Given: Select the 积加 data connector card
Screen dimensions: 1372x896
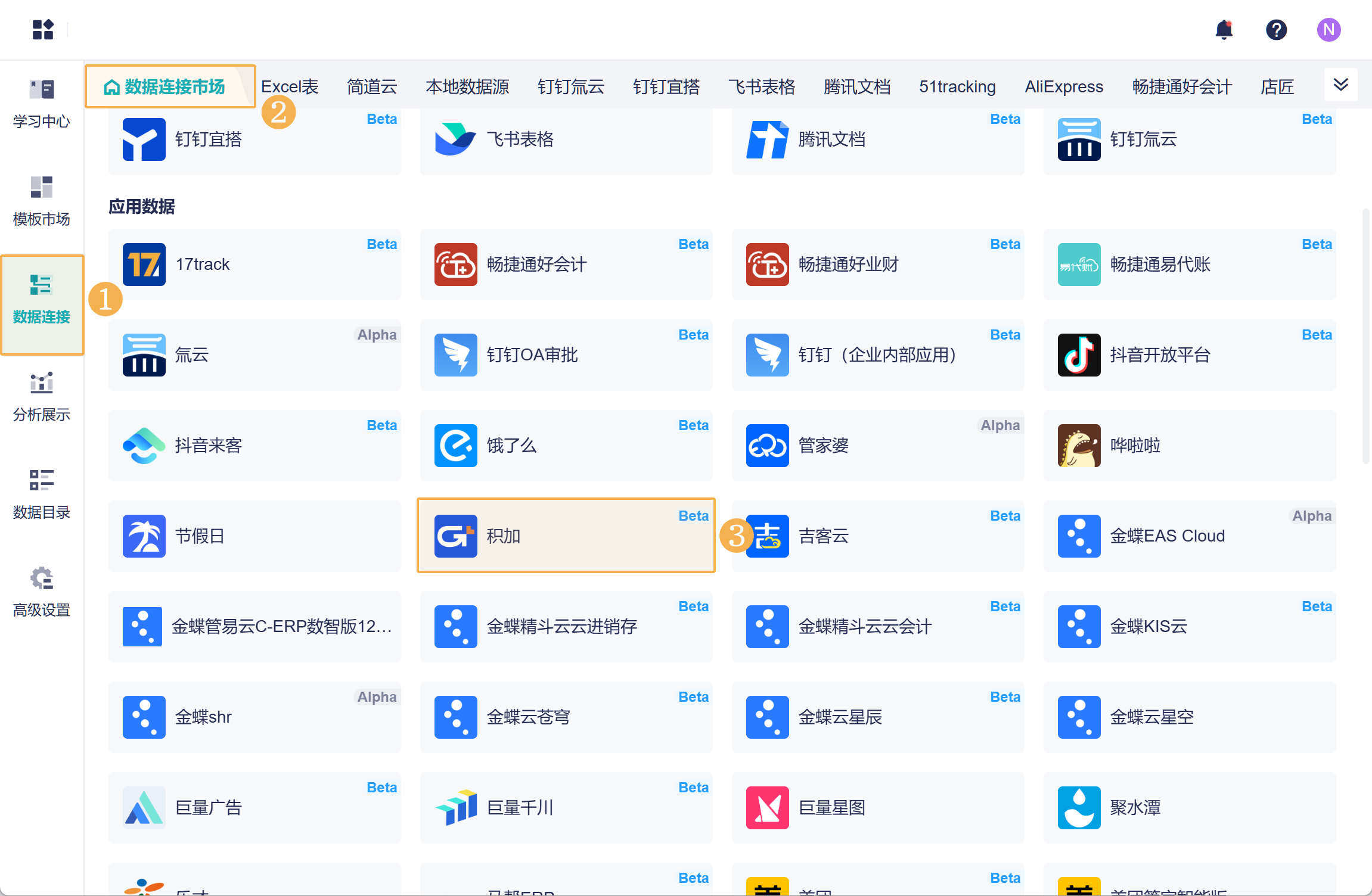Looking at the screenshot, I should point(566,536).
